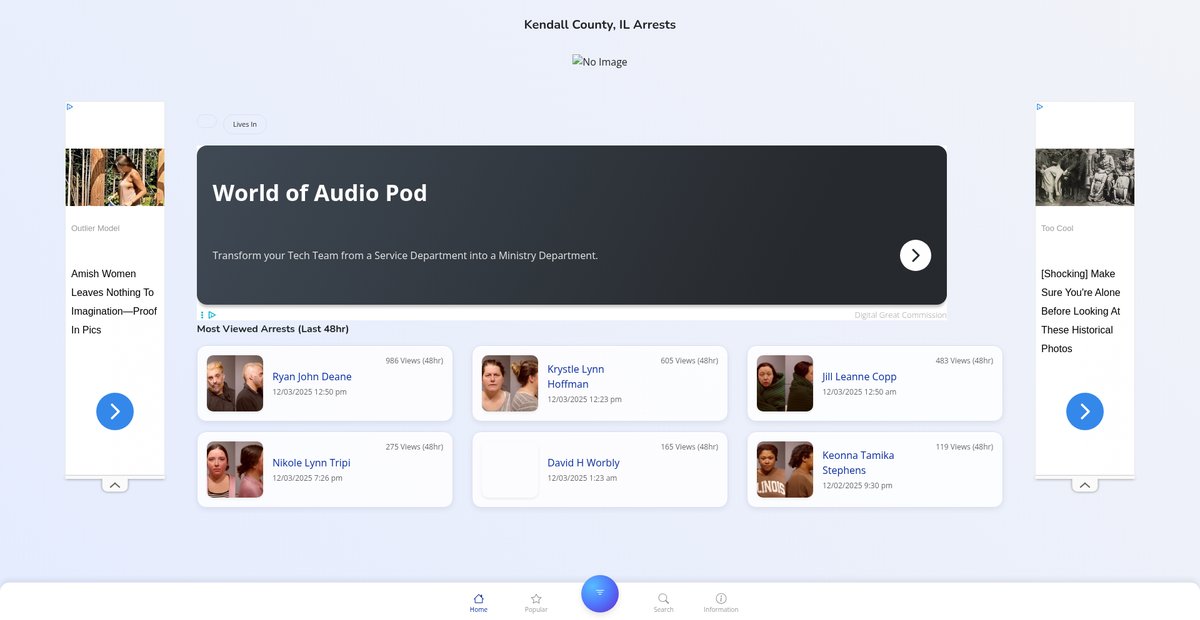
Task: Toggle the blank pill beside Lives In
Action: pos(207,122)
